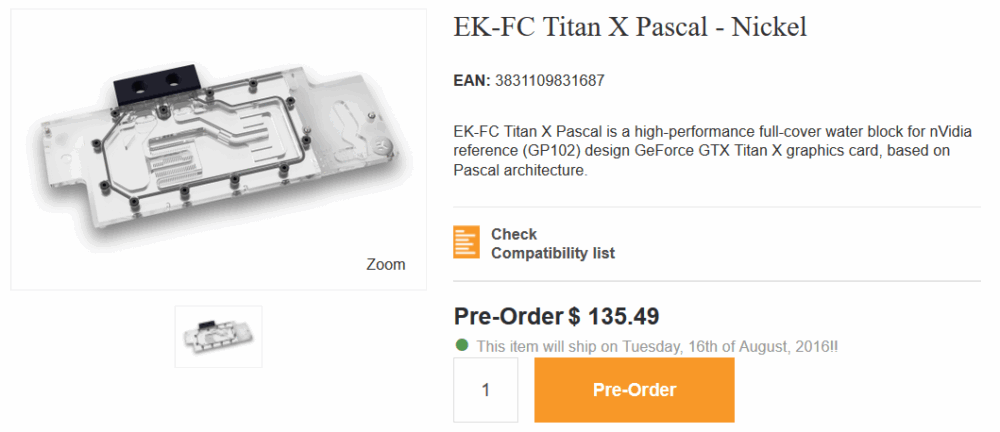1000x432 pixels.
Task: Click the word Check beside the orange icon
Action: click(x=513, y=234)
